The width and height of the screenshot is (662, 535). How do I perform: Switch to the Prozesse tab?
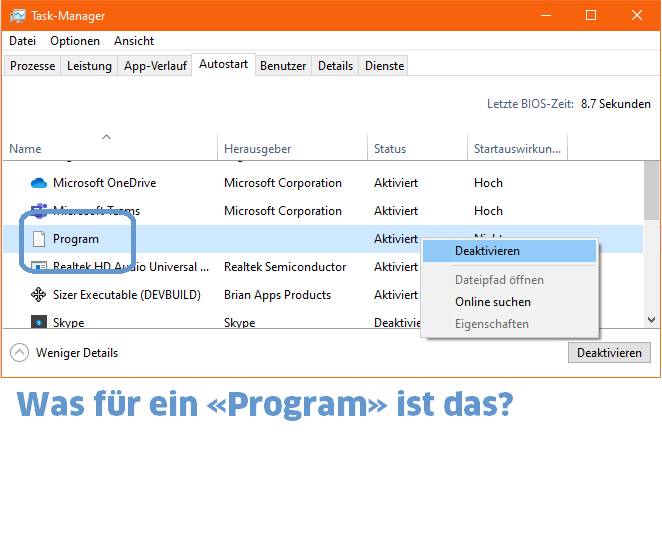(32, 66)
